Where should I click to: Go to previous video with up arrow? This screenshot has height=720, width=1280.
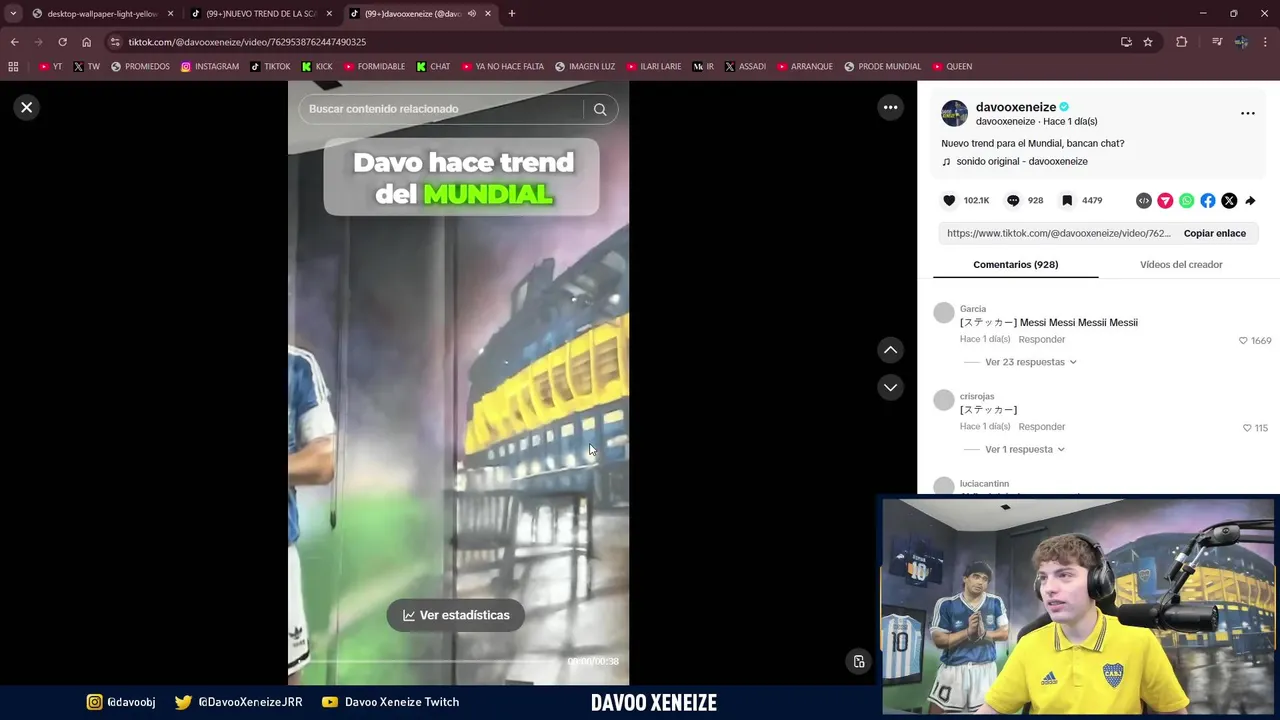click(x=890, y=350)
